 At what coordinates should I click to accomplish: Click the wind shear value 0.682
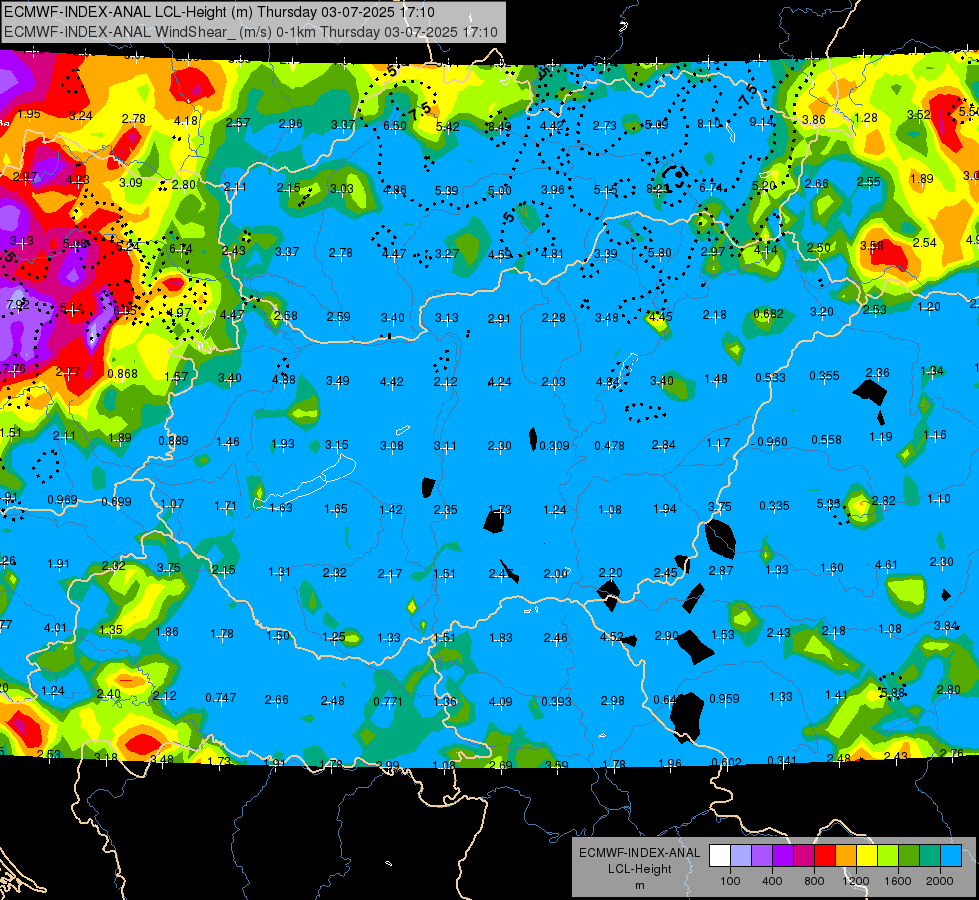[x=768, y=314]
